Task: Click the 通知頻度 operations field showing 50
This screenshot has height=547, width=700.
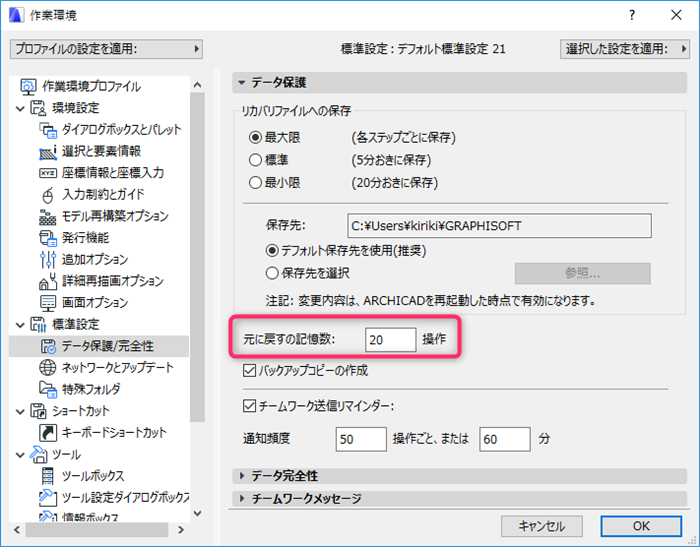Action: pos(361,439)
